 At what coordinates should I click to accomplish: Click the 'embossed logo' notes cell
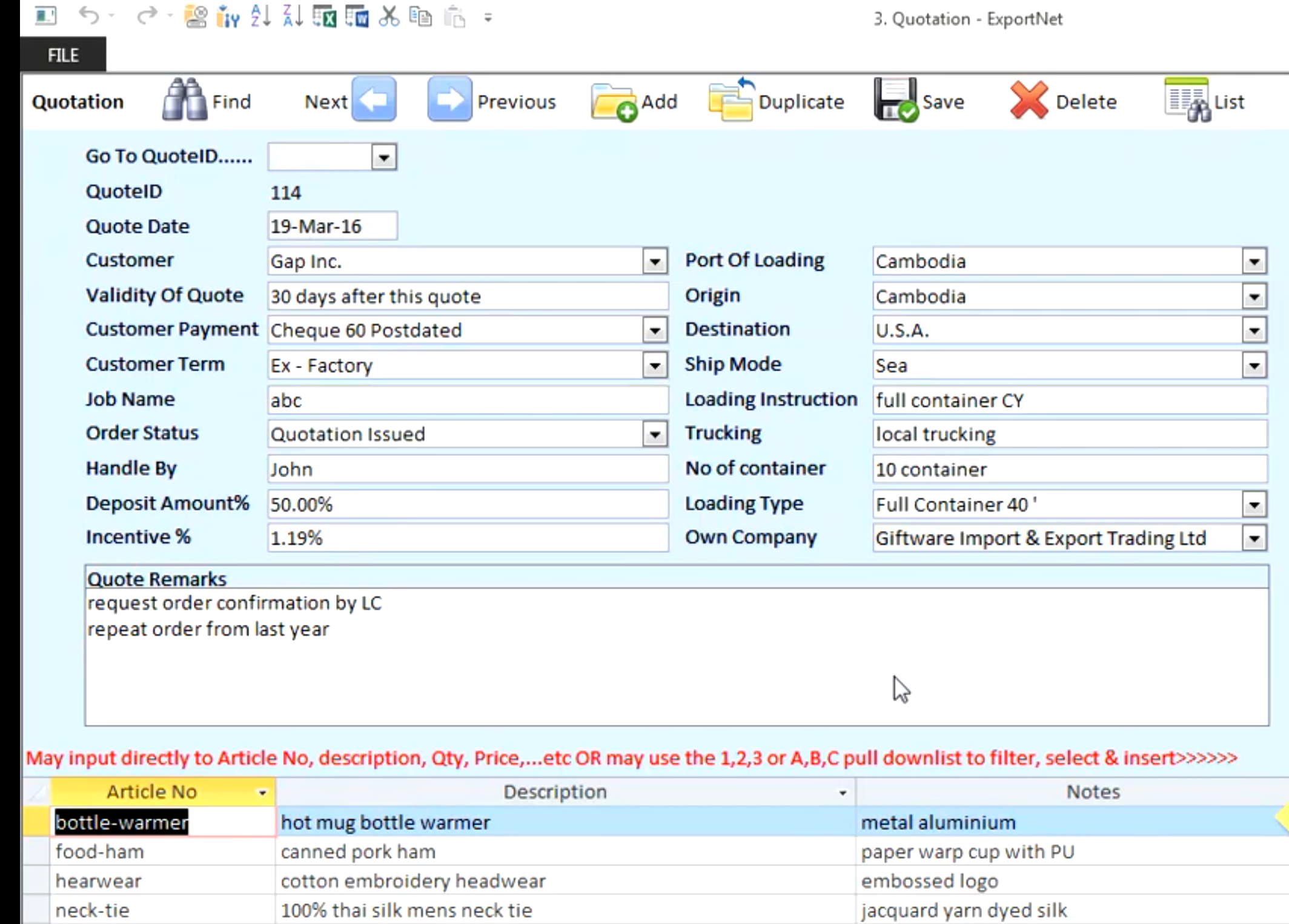1072,881
